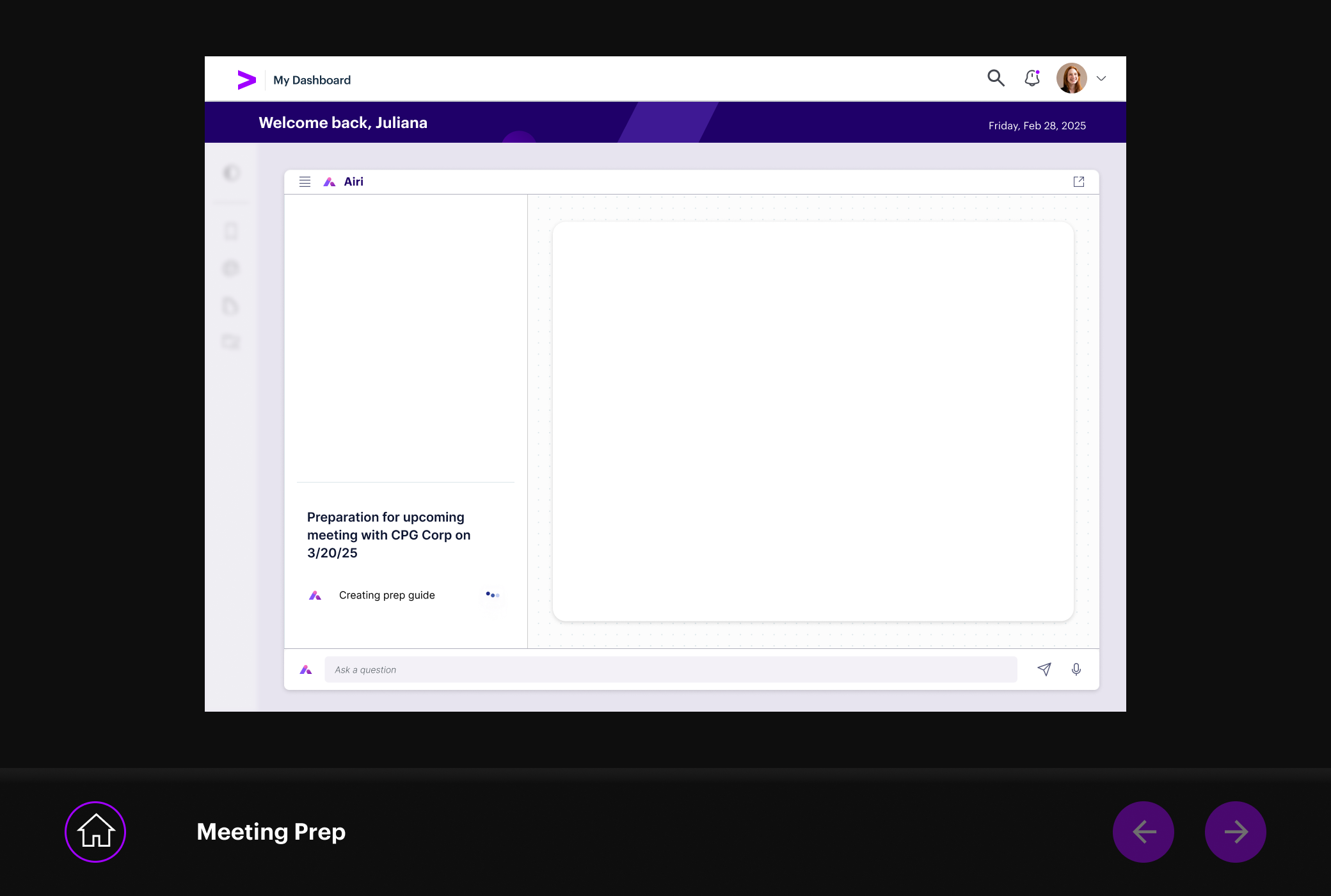Click the Airi icon beside question field
1331x896 pixels.
(x=306, y=669)
